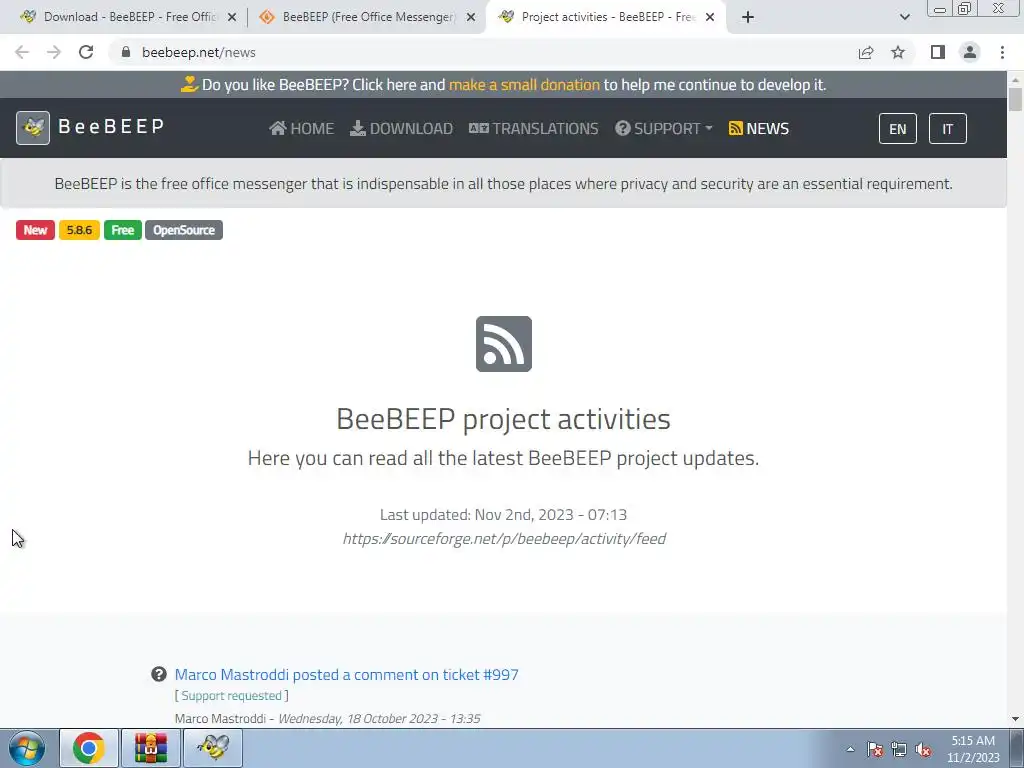The height and width of the screenshot is (768, 1024).
Task: Click the question mark icon beside ticket #997
Action: (x=159, y=674)
